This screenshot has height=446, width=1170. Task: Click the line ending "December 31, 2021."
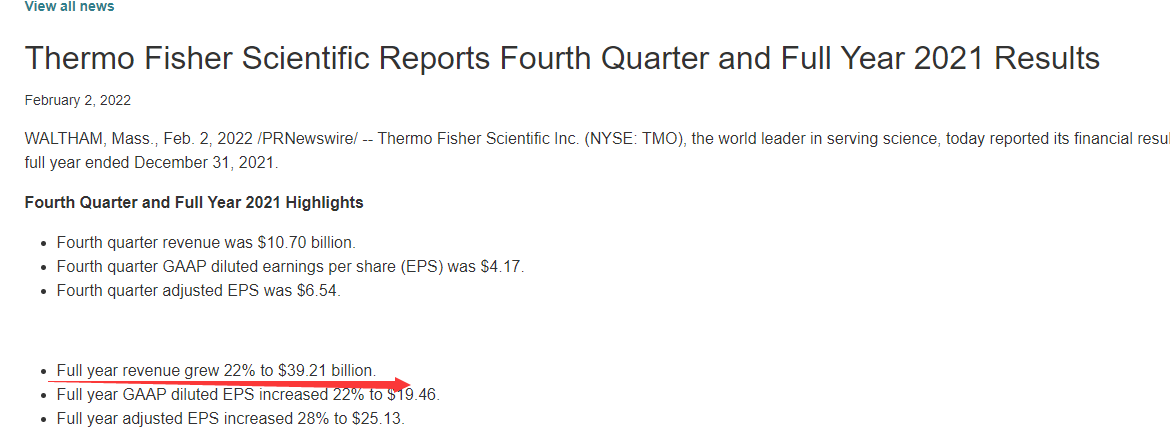[x=151, y=162]
